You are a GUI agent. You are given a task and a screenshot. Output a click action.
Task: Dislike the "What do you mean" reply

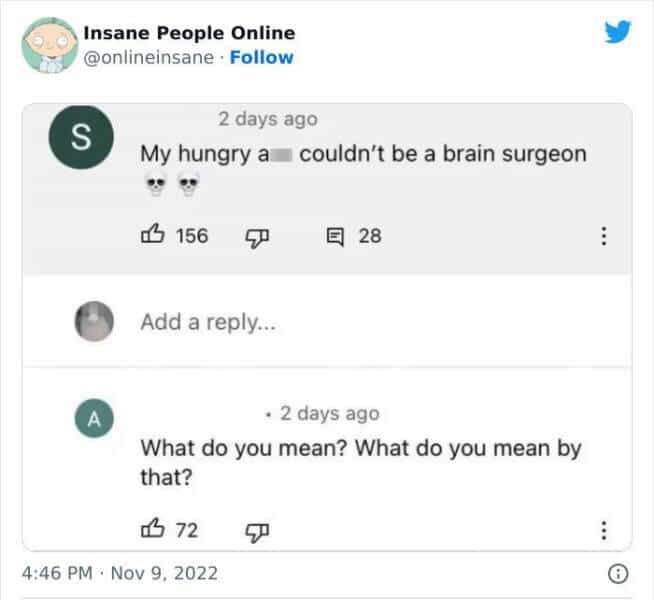(254, 530)
